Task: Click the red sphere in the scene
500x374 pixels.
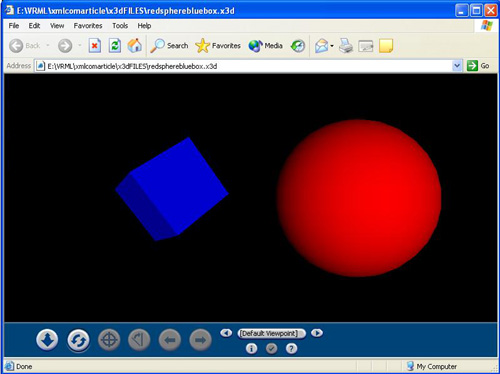Action: (359, 198)
